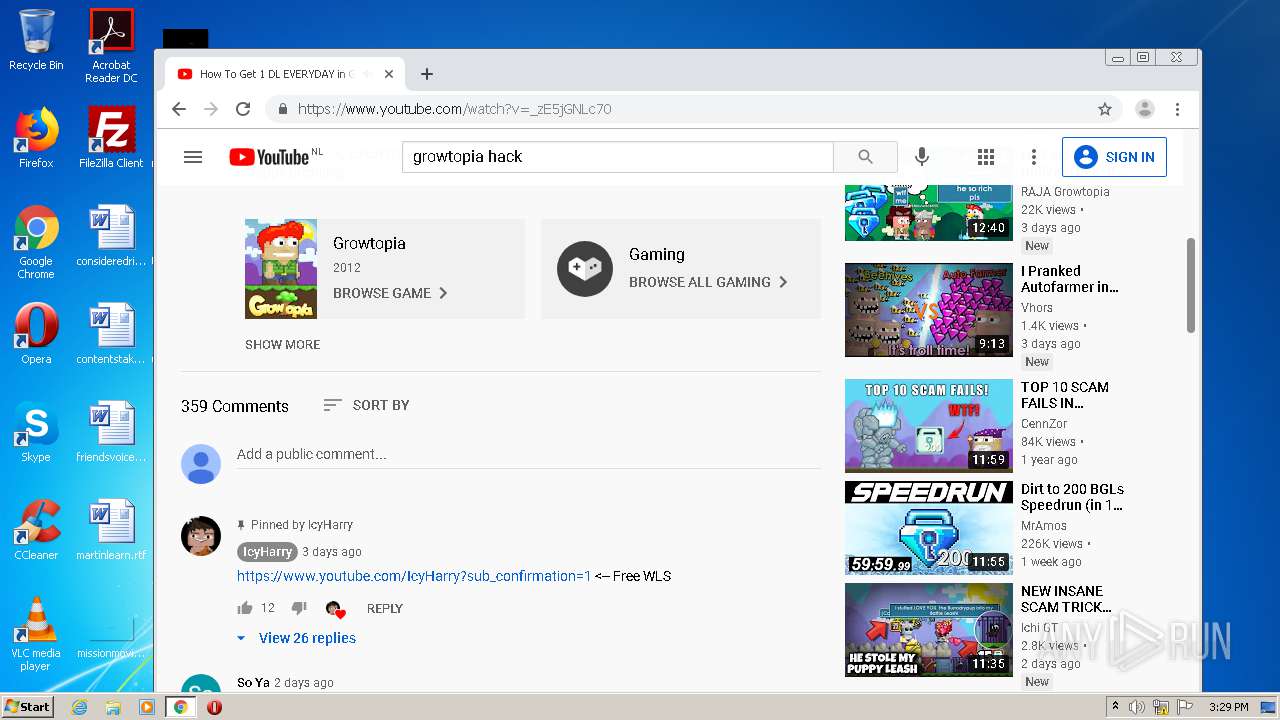Open the YouTube apps grid
The width and height of the screenshot is (1280, 720).
[x=986, y=157]
